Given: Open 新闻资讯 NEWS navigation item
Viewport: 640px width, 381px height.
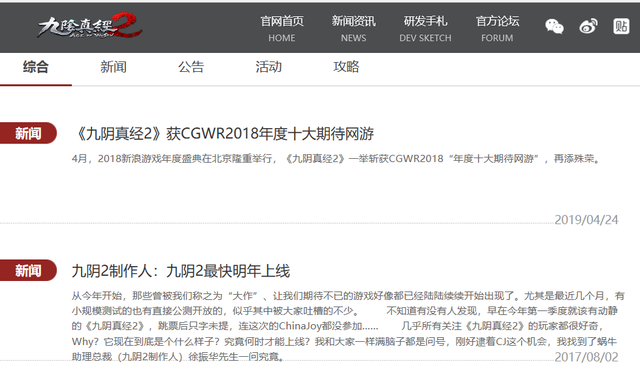Looking at the screenshot, I should (x=353, y=29).
